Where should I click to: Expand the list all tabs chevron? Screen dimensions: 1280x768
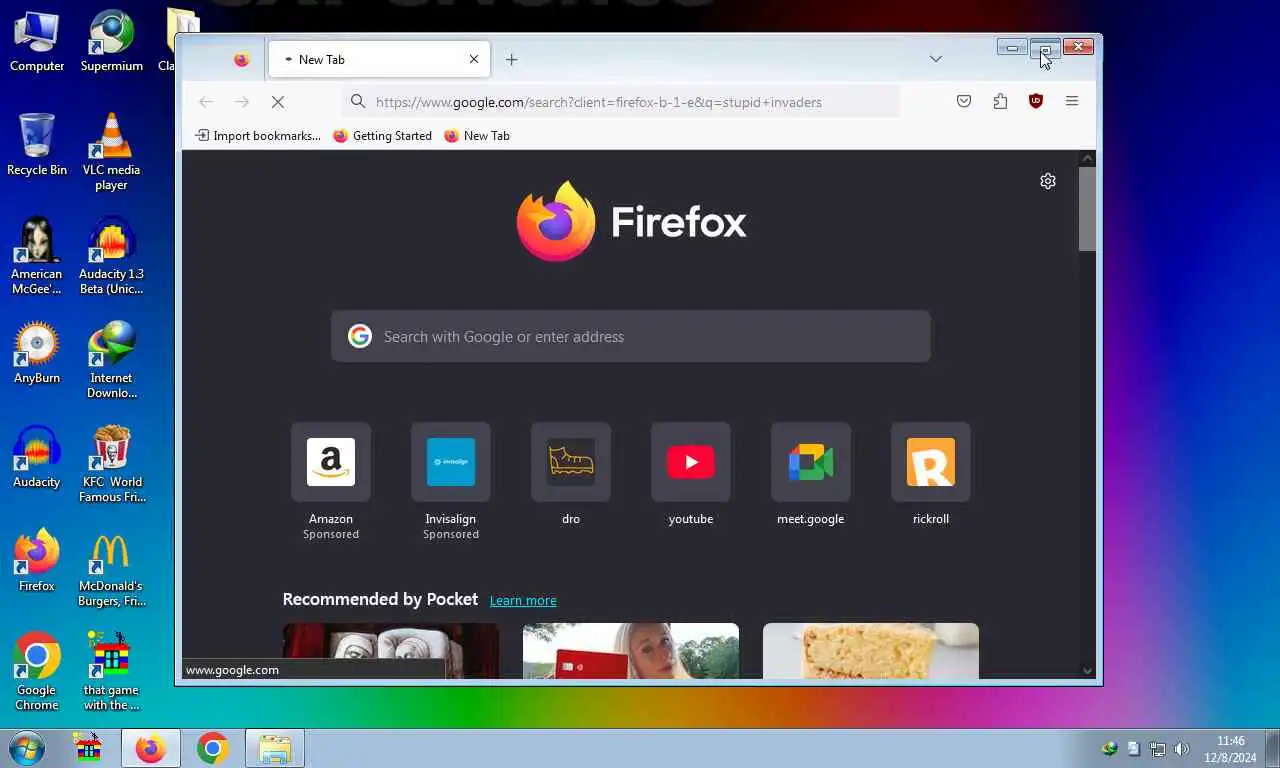[x=935, y=59]
